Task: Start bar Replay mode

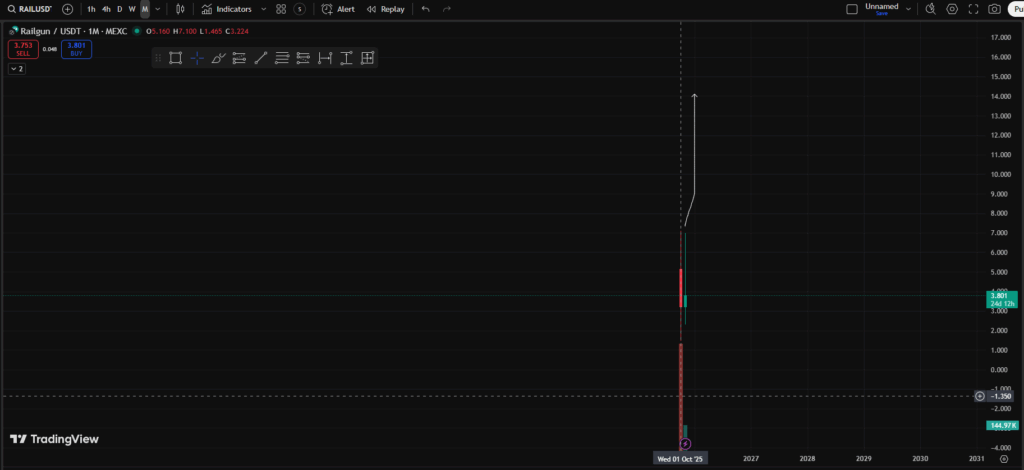Action: coord(385,9)
